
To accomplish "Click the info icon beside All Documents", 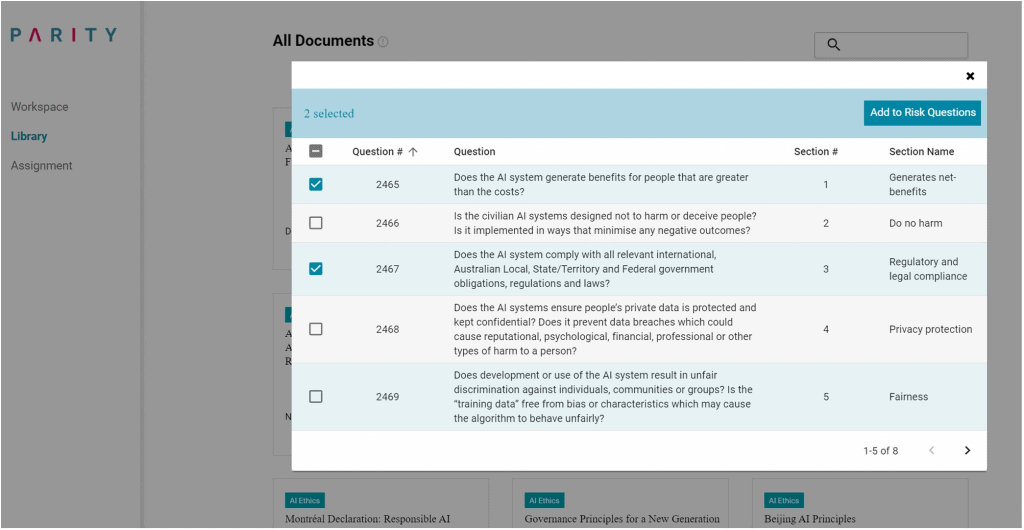I will pos(383,42).
